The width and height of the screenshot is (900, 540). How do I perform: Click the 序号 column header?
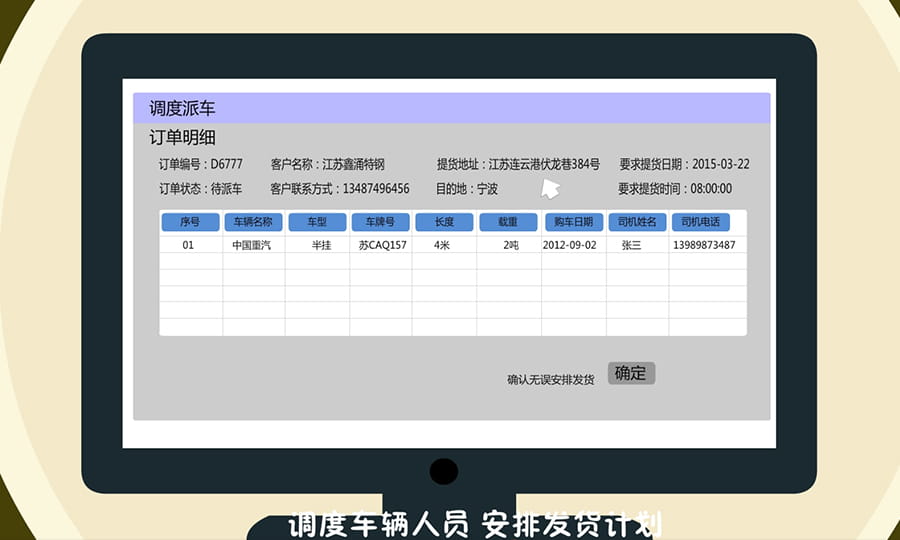pyautogui.click(x=190, y=222)
